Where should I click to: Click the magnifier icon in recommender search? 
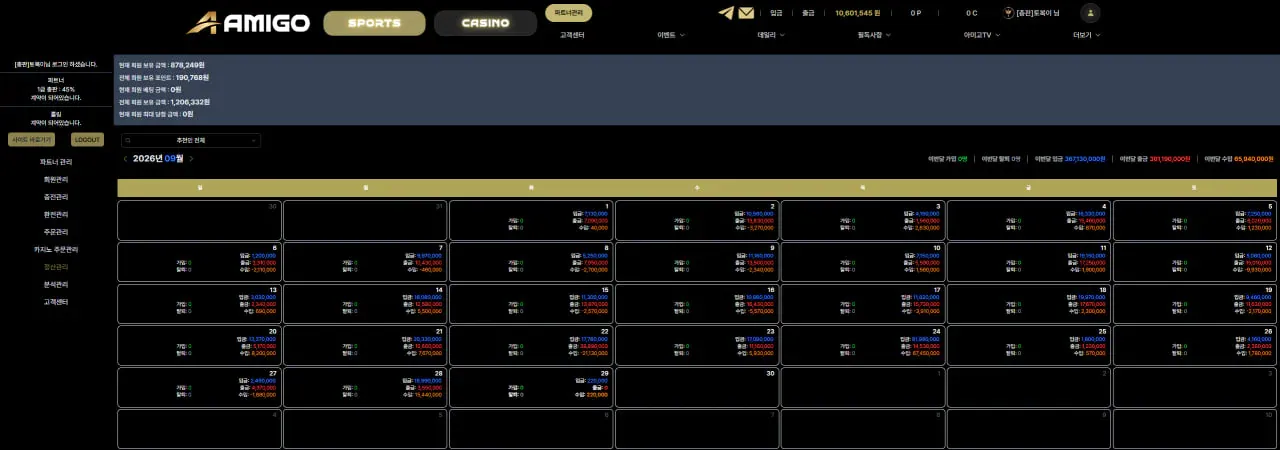click(128, 141)
